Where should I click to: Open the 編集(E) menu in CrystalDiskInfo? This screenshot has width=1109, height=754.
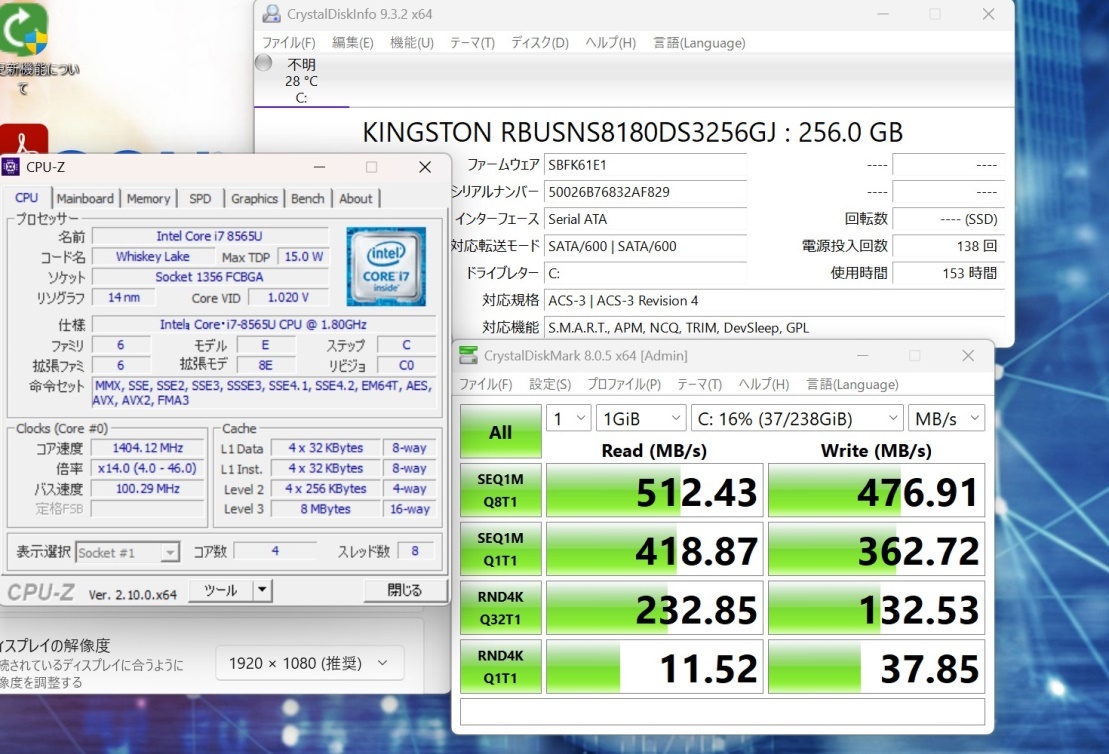coord(353,42)
